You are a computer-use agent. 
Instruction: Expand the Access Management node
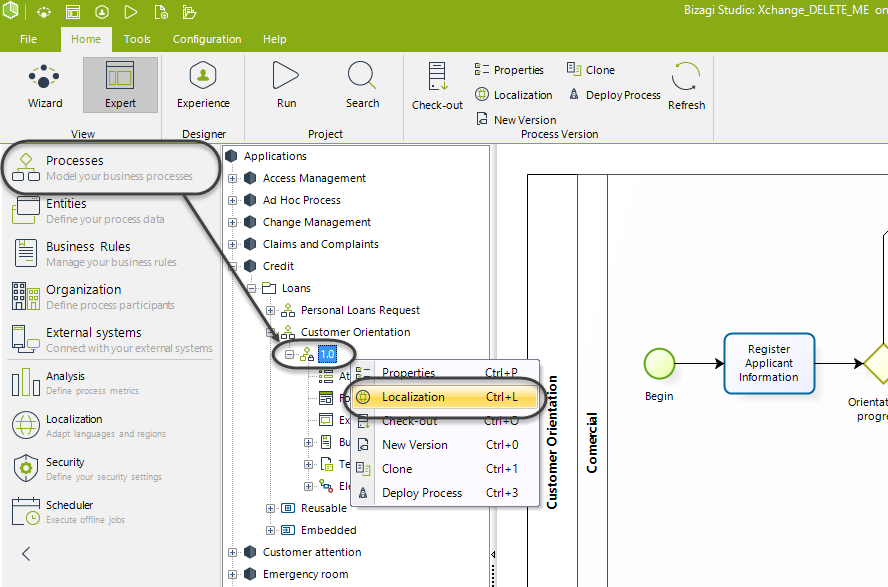coord(232,178)
